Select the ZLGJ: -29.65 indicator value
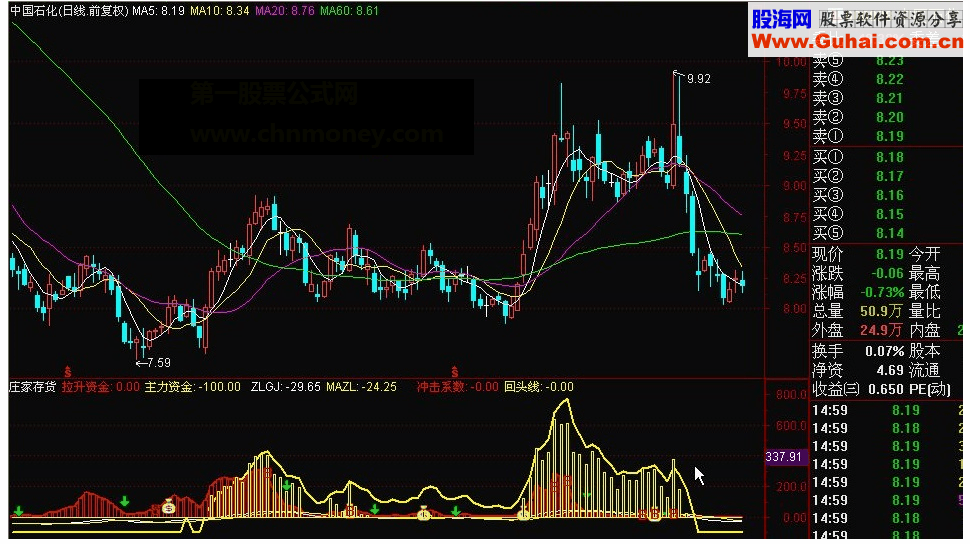This screenshot has width=970, height=544. [286, 387]
